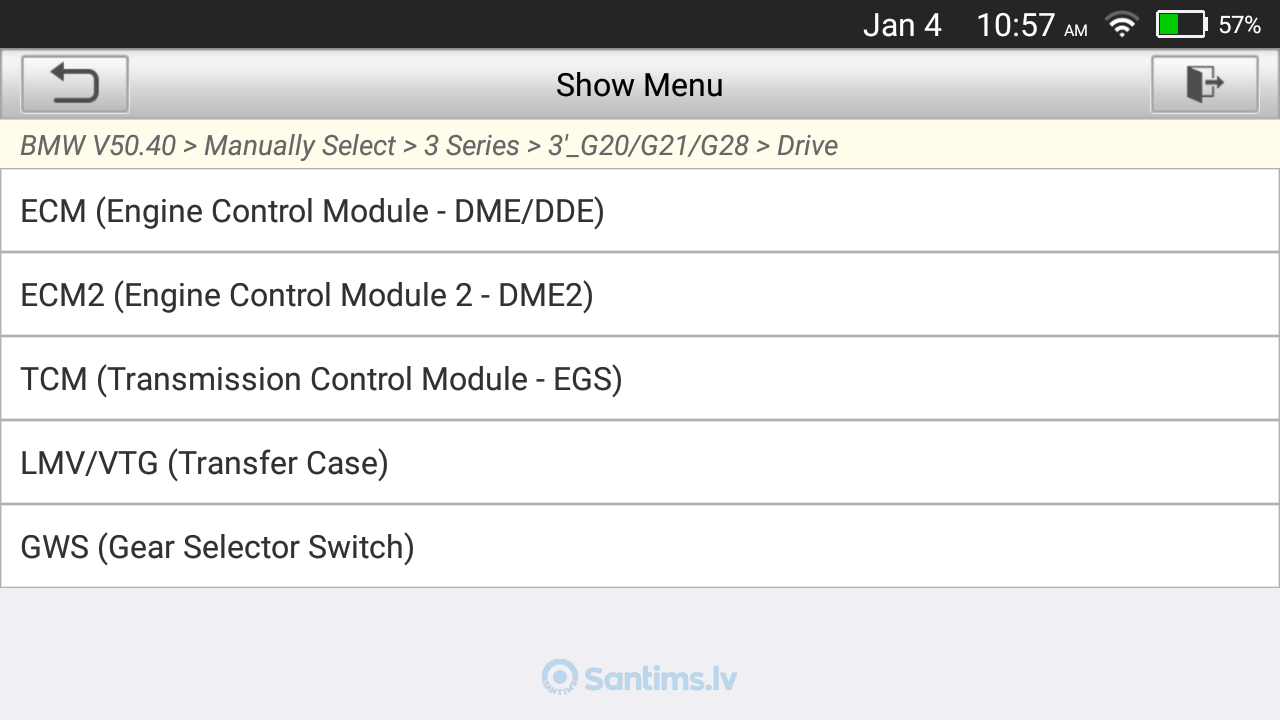This screenshot has height=720, width=1280.
Task: Tap the 10:57 AM clock
Action: click(1032, 25)
